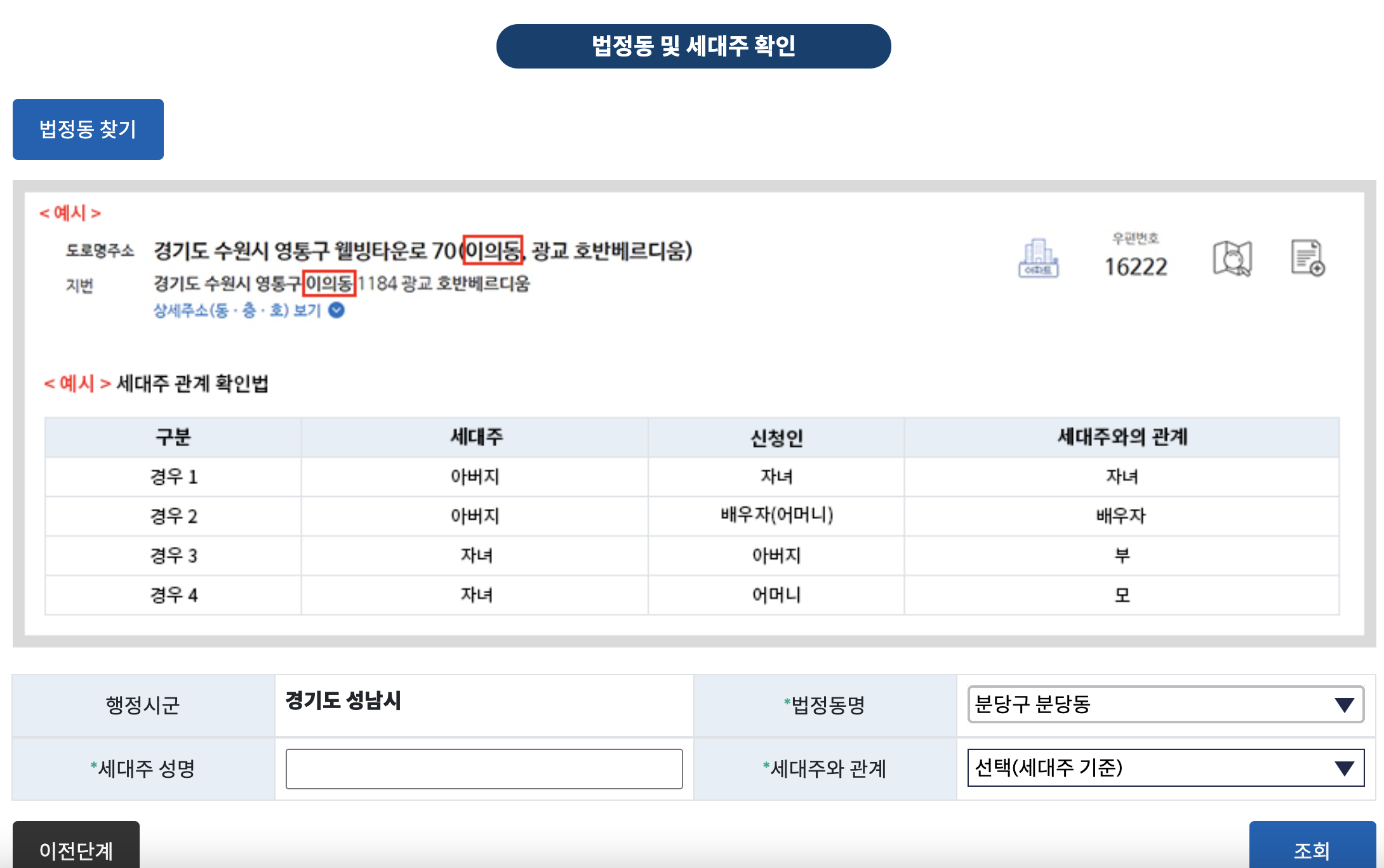Focus the 세대주 성명 text field
1384x868 pixels.
coord(484,769)
